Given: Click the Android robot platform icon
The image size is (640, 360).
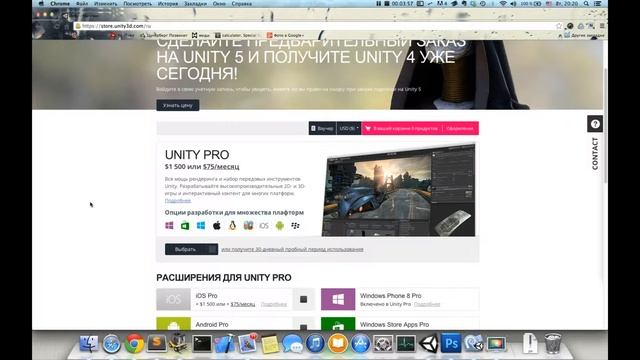Looking at the screenshot, I should 280,226.
